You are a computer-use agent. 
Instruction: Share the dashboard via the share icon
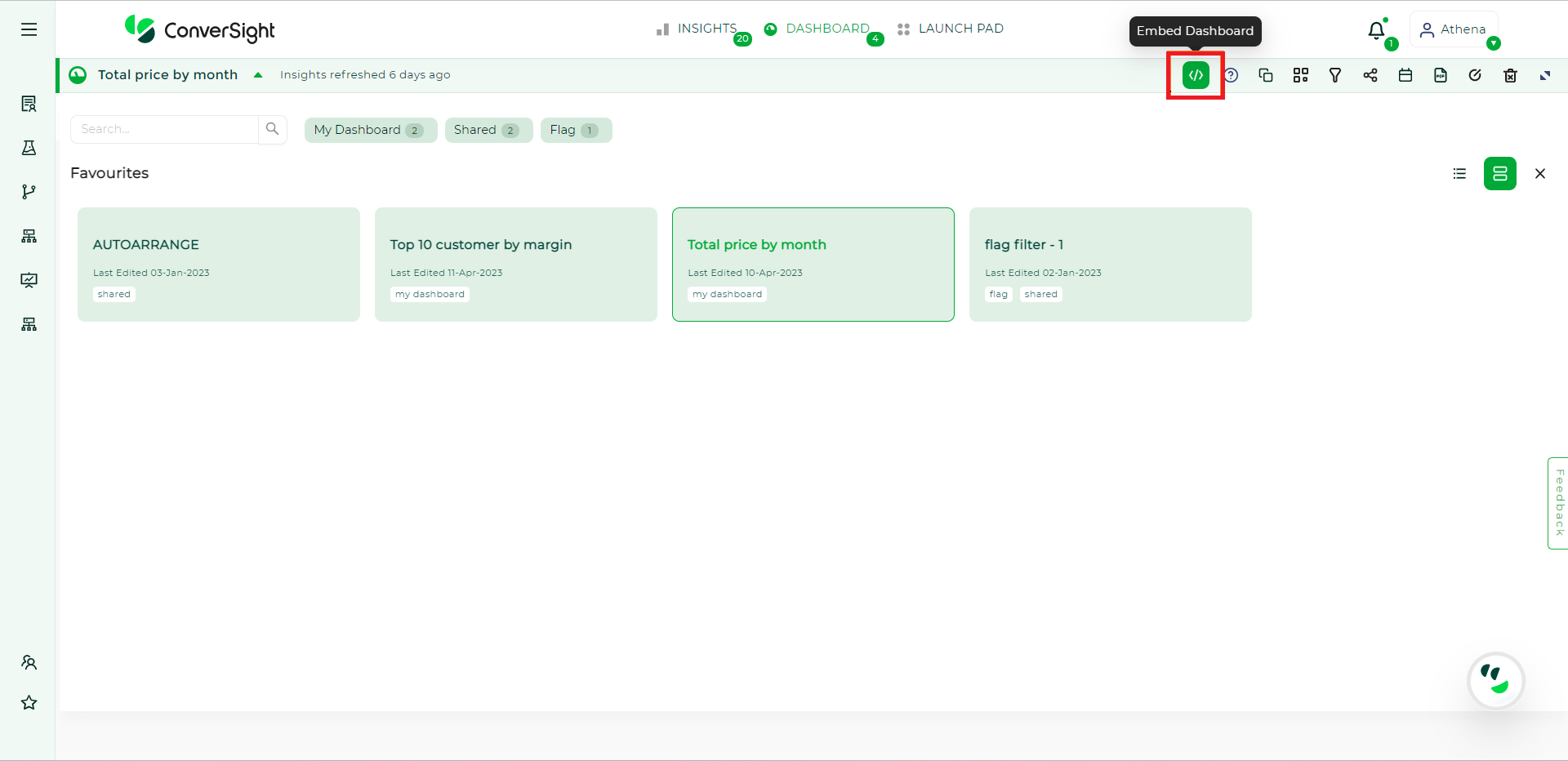coord(1370,74)
